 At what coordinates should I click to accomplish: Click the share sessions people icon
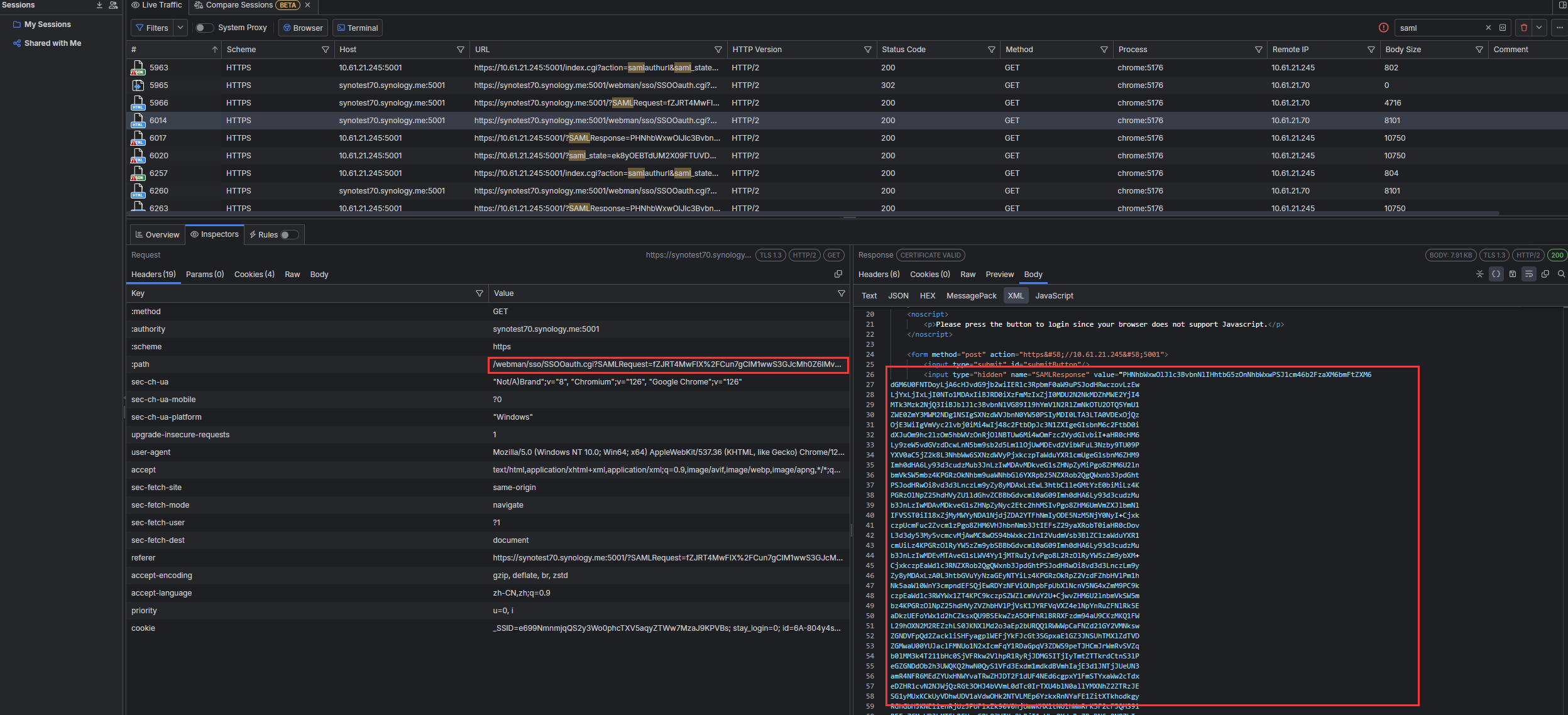coord(113,5)
